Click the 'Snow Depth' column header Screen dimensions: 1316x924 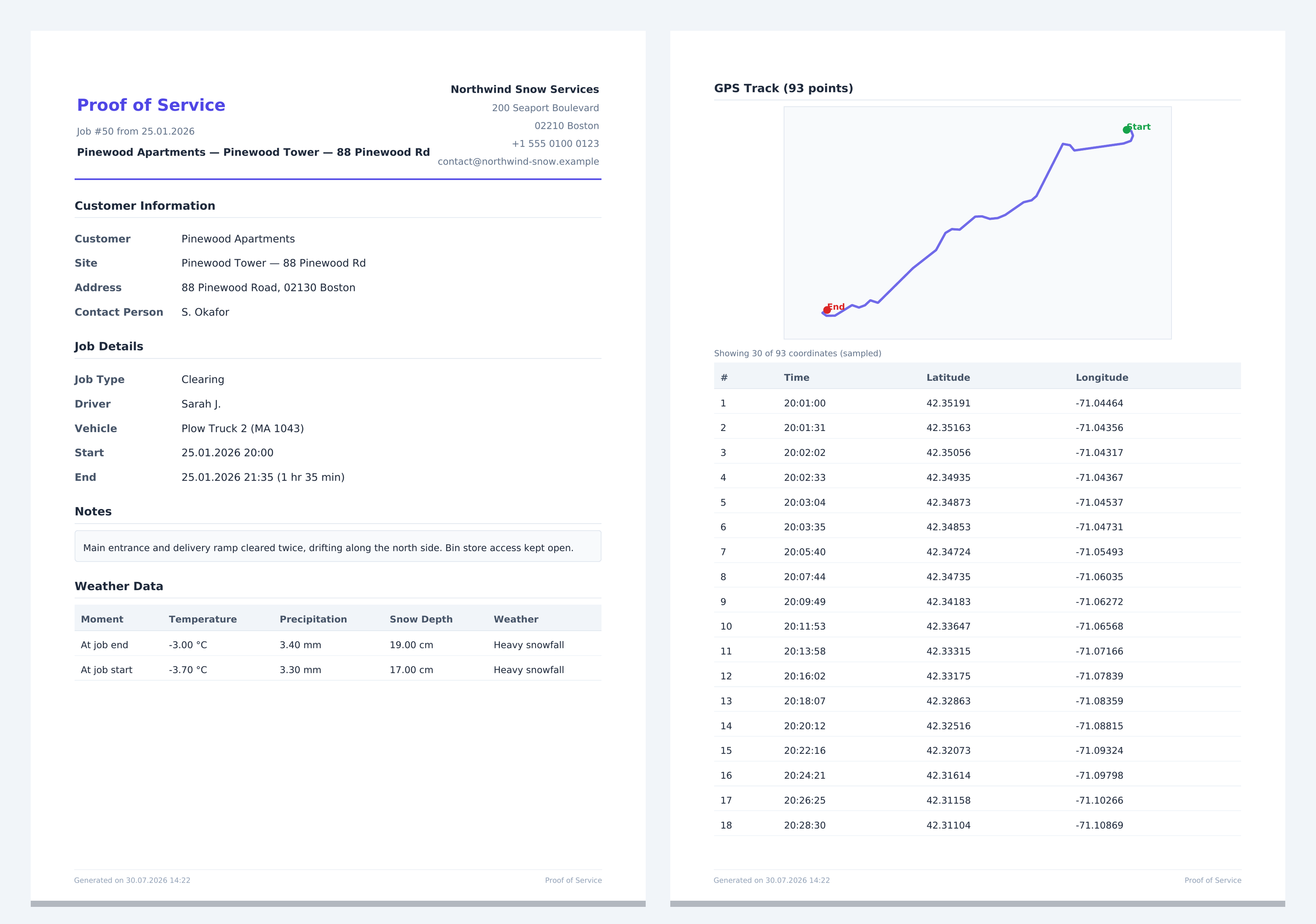click(x=421, y=619)
